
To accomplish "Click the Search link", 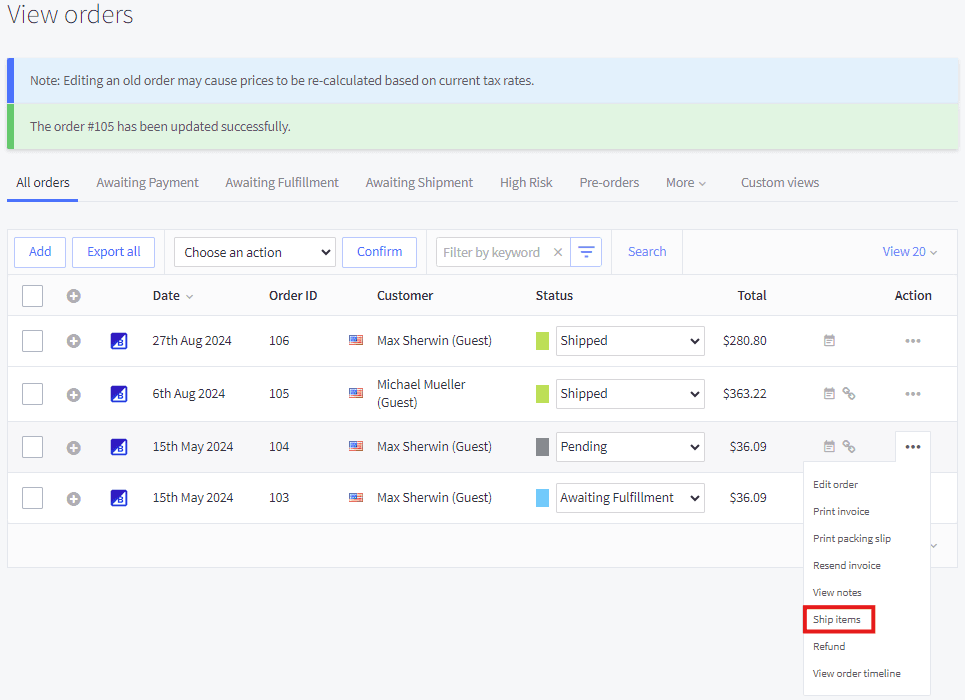I will point(647,252).
